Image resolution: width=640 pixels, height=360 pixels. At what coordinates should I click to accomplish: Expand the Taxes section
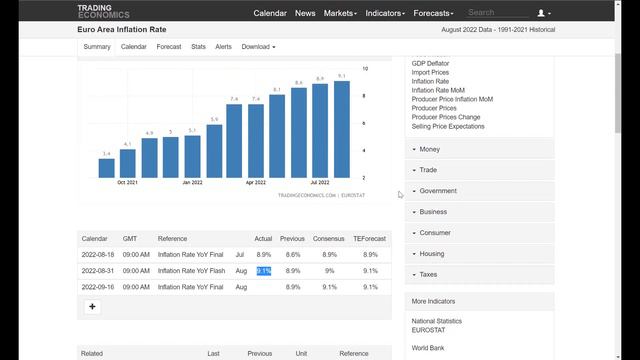[x=480, y=275]
